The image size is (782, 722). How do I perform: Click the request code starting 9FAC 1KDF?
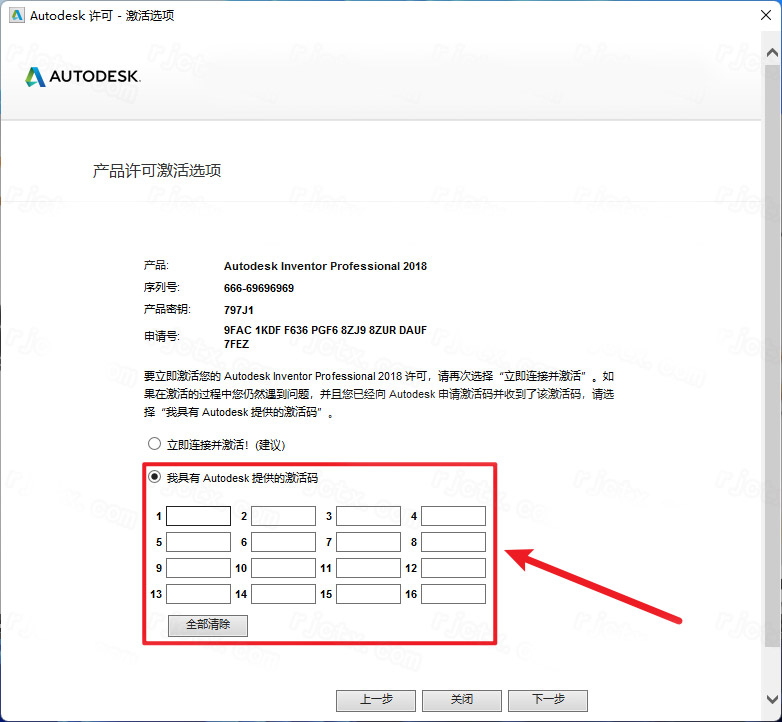325,337
